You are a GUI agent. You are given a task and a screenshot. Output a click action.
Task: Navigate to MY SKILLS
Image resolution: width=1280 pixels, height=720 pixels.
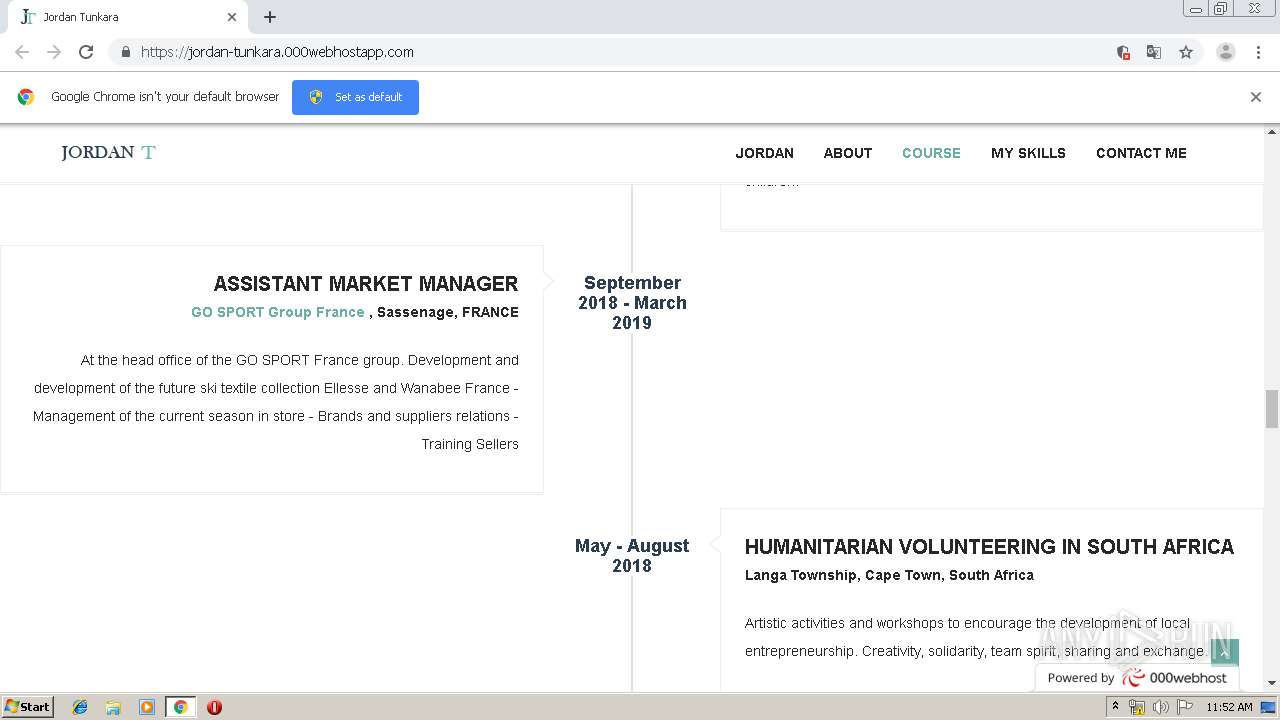tap(1028, 153)
